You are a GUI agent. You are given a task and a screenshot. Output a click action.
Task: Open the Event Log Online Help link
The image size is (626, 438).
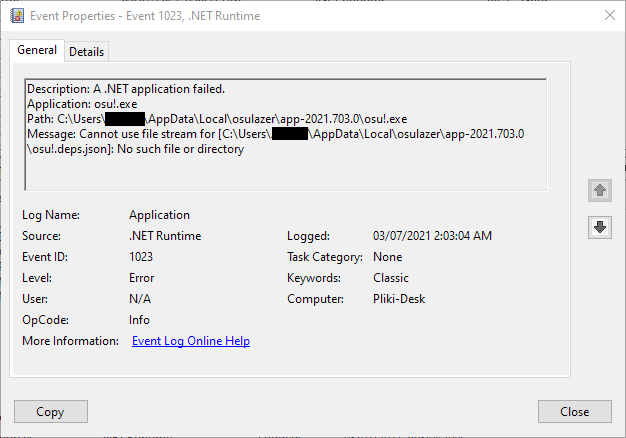click(x=191, y=341)
